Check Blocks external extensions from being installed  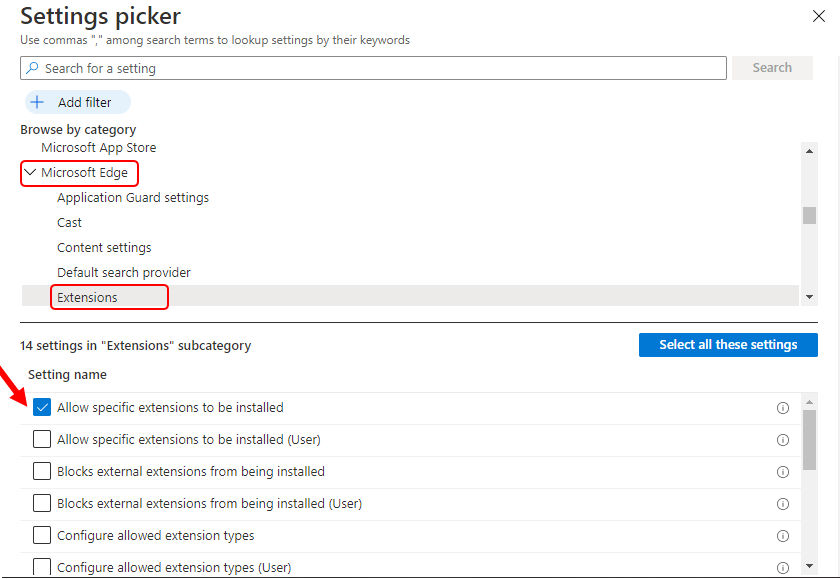tap(42, 471)
